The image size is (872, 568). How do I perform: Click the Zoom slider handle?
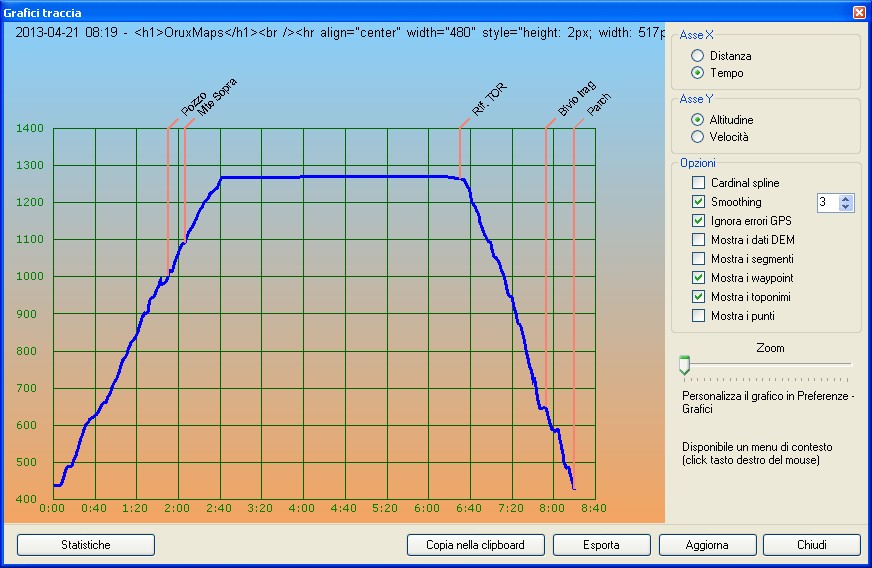[x=684, y=365]
